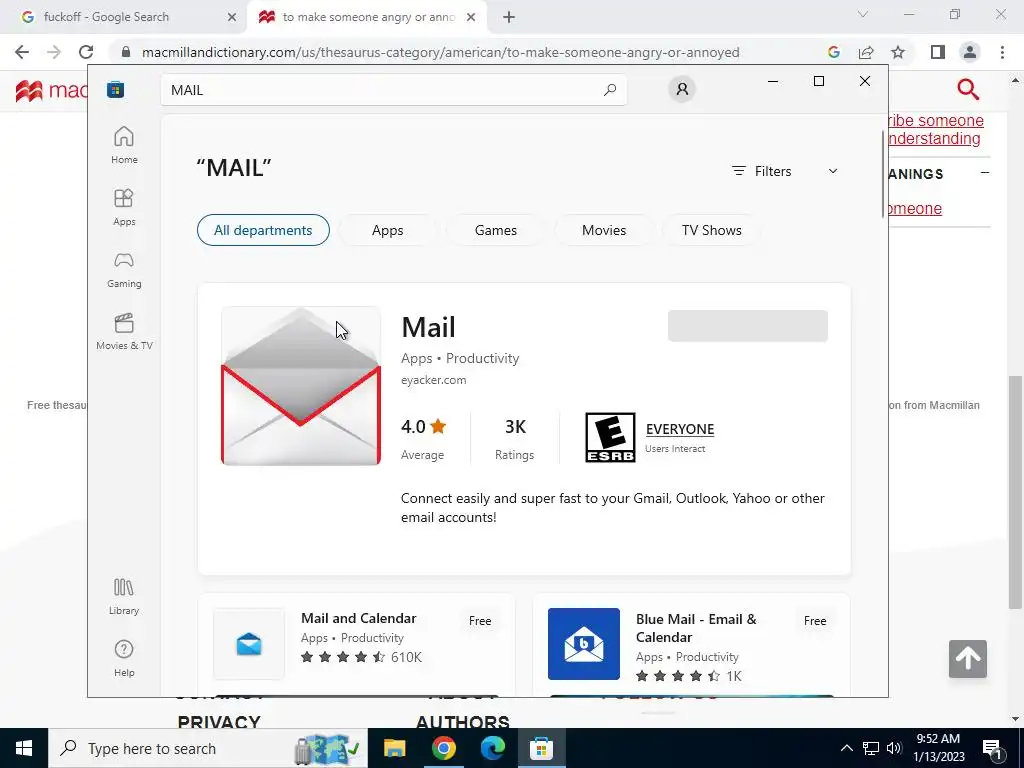The height and width of the screenshot is (768, 1024).
Task: Open the Library in Store sidebar
Action: pyautogui.click(x=124, y=596)
